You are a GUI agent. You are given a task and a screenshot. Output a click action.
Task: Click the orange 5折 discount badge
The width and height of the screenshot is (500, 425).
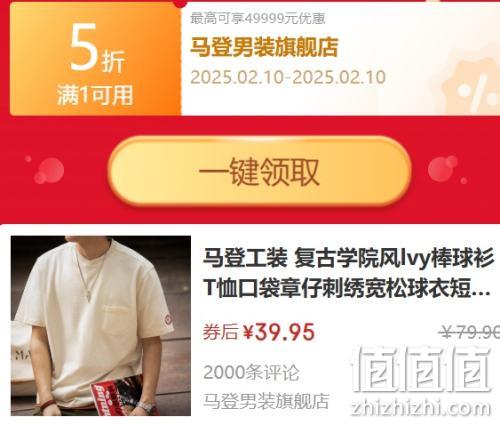point(96,59)
